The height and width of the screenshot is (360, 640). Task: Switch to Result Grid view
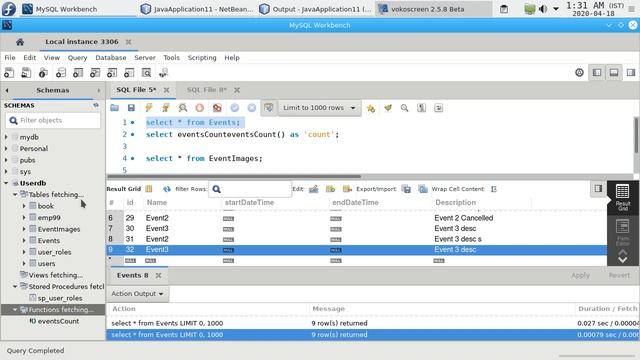coord(622,197)
